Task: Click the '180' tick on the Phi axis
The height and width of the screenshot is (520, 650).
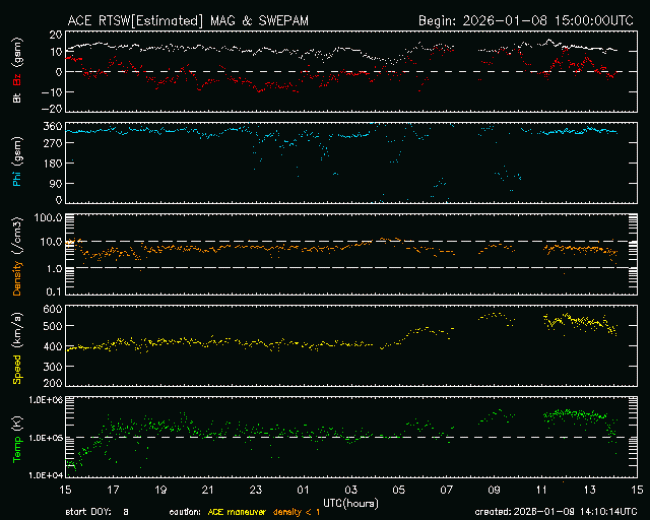Action: (53, 163)
